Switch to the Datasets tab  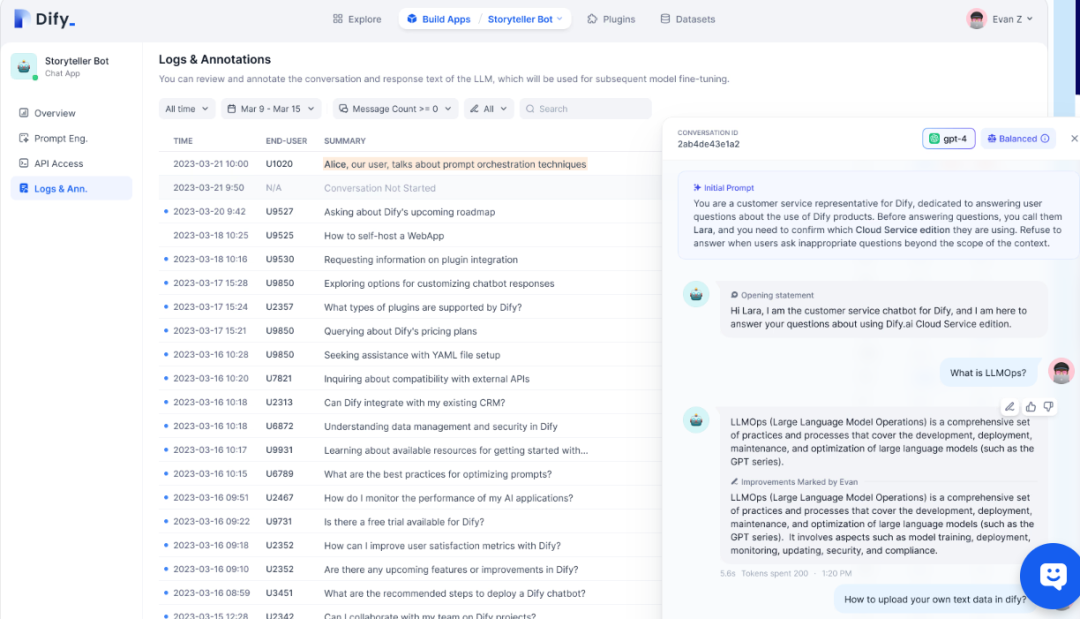tap(687, 19)
